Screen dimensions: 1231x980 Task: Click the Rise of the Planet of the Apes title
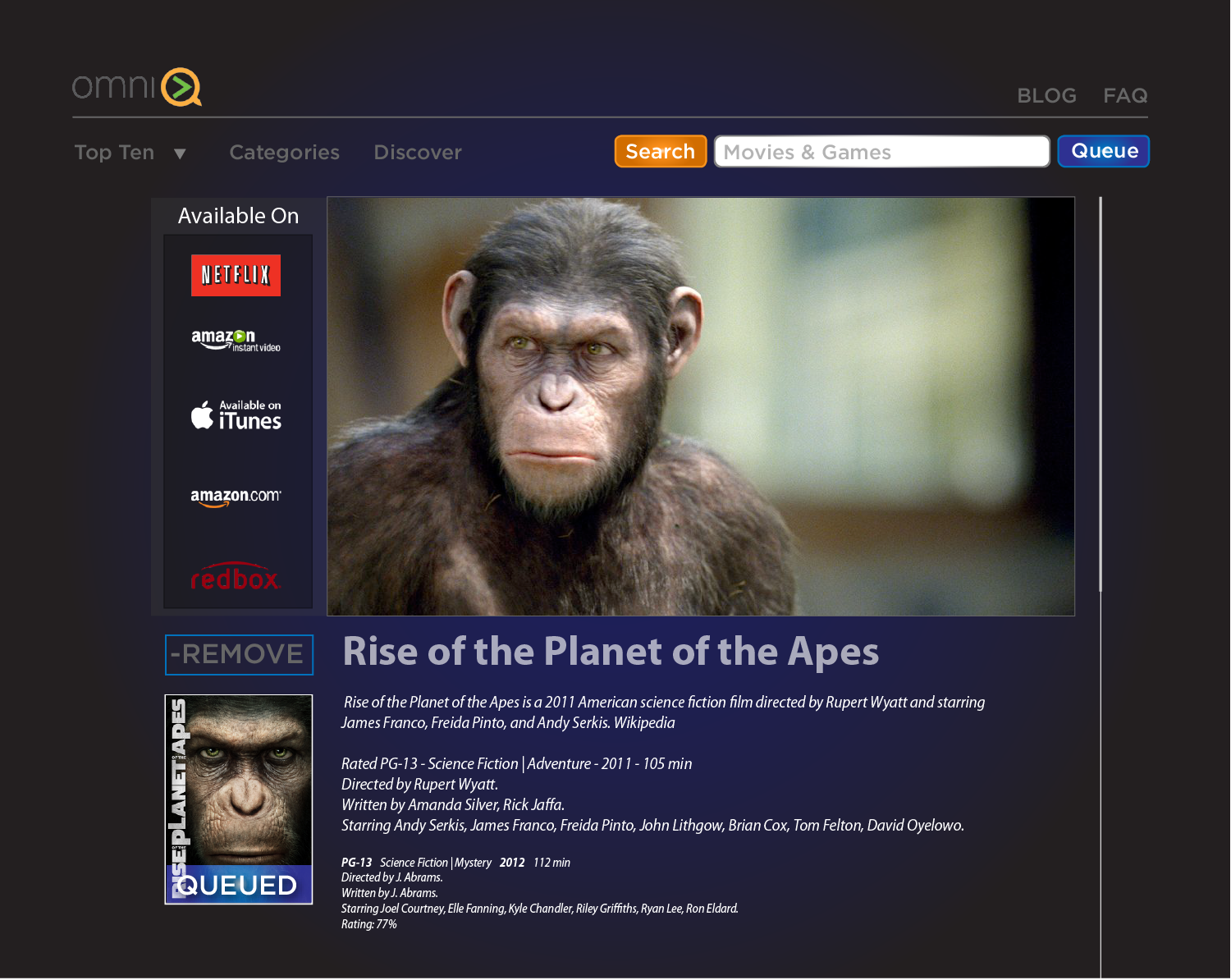tap(611, 652)
